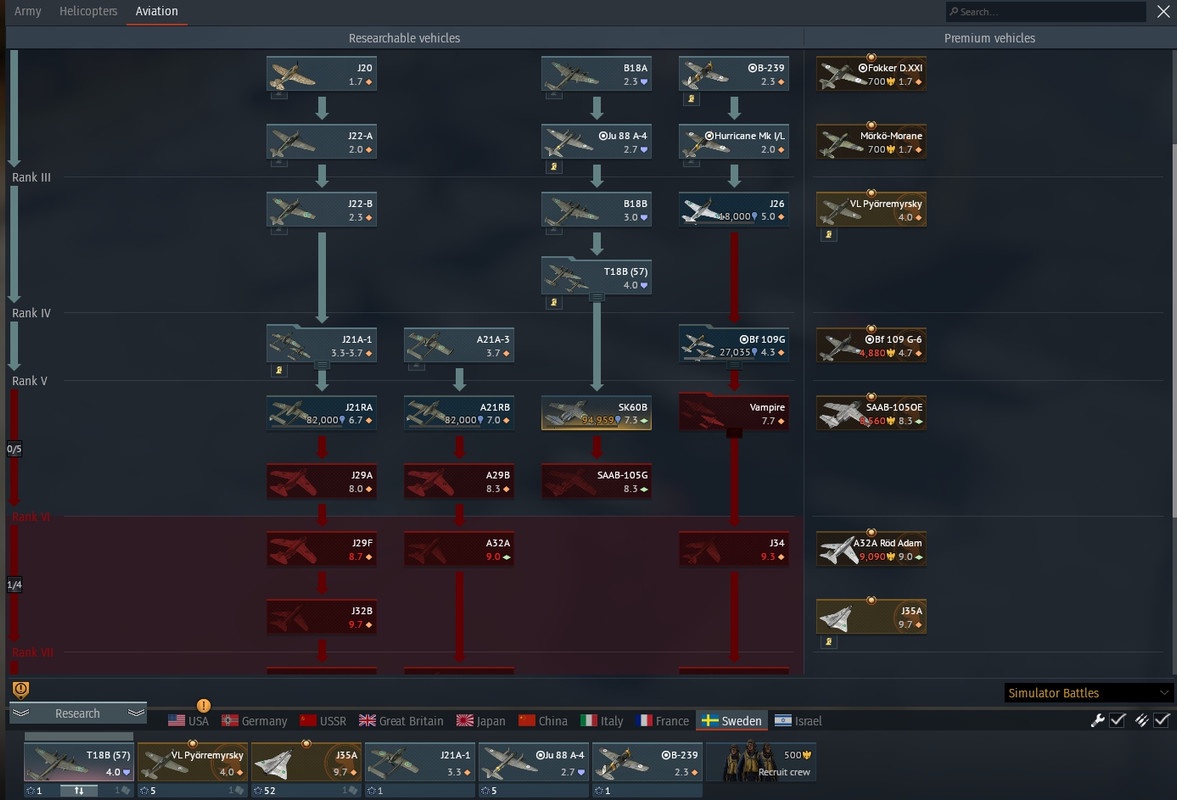Viewport: 1177px width, 800px height.
Task: Select the A21A-3 aircraft card
Action: pyautogui.click(x=459, y=346)
